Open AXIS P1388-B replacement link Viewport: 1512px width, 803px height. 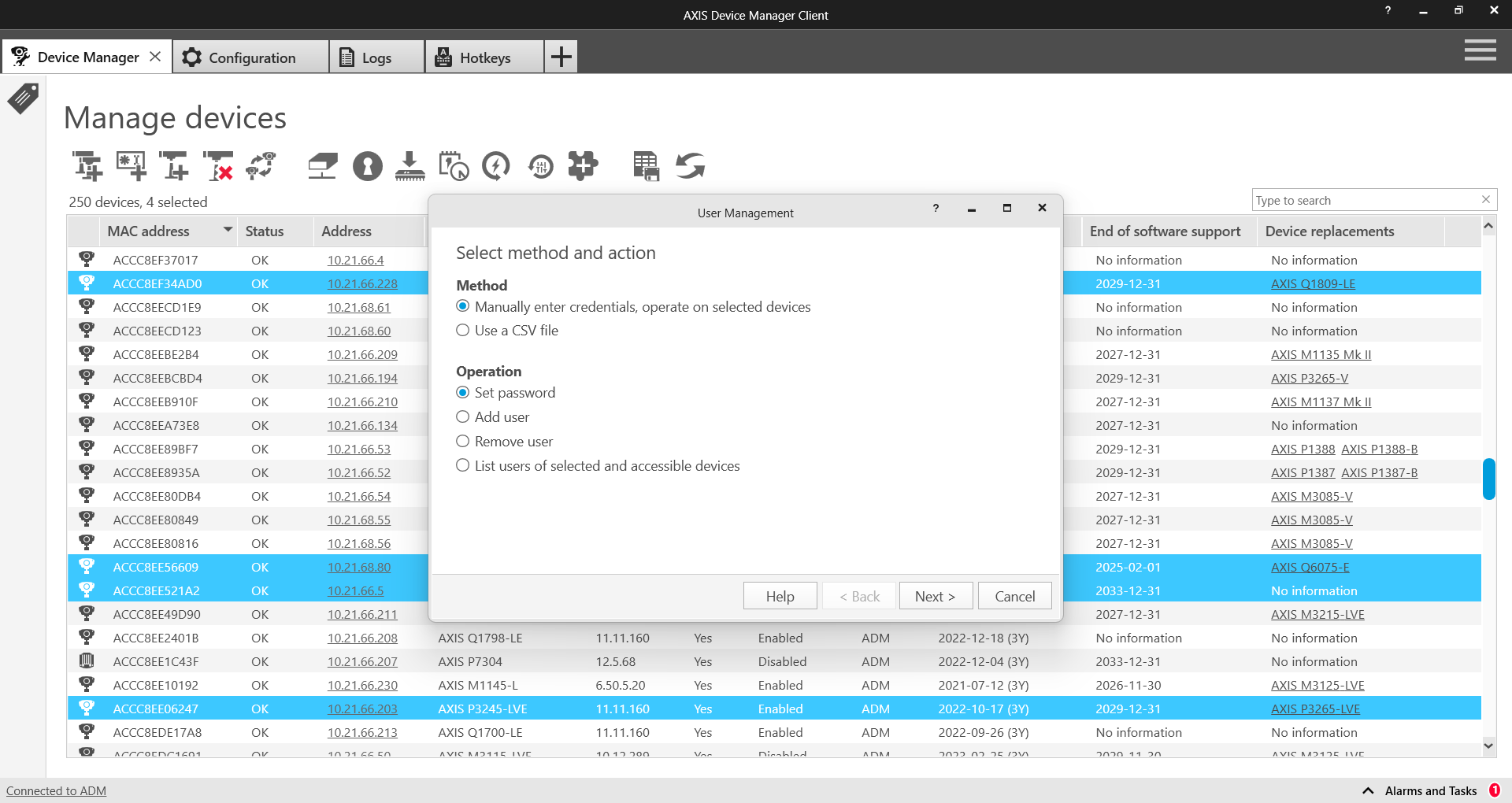(x=1379, y=449)
